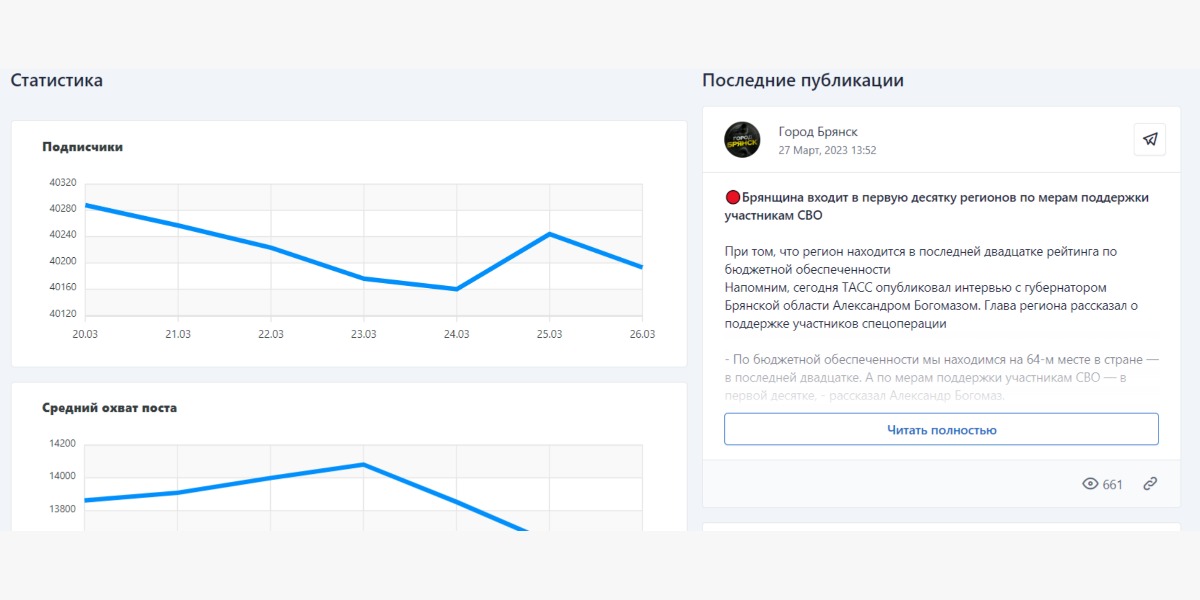Viewport: 1200px width, 600px height.
Task: Click the eye views icon beside 661
Action: point(1091,484)
